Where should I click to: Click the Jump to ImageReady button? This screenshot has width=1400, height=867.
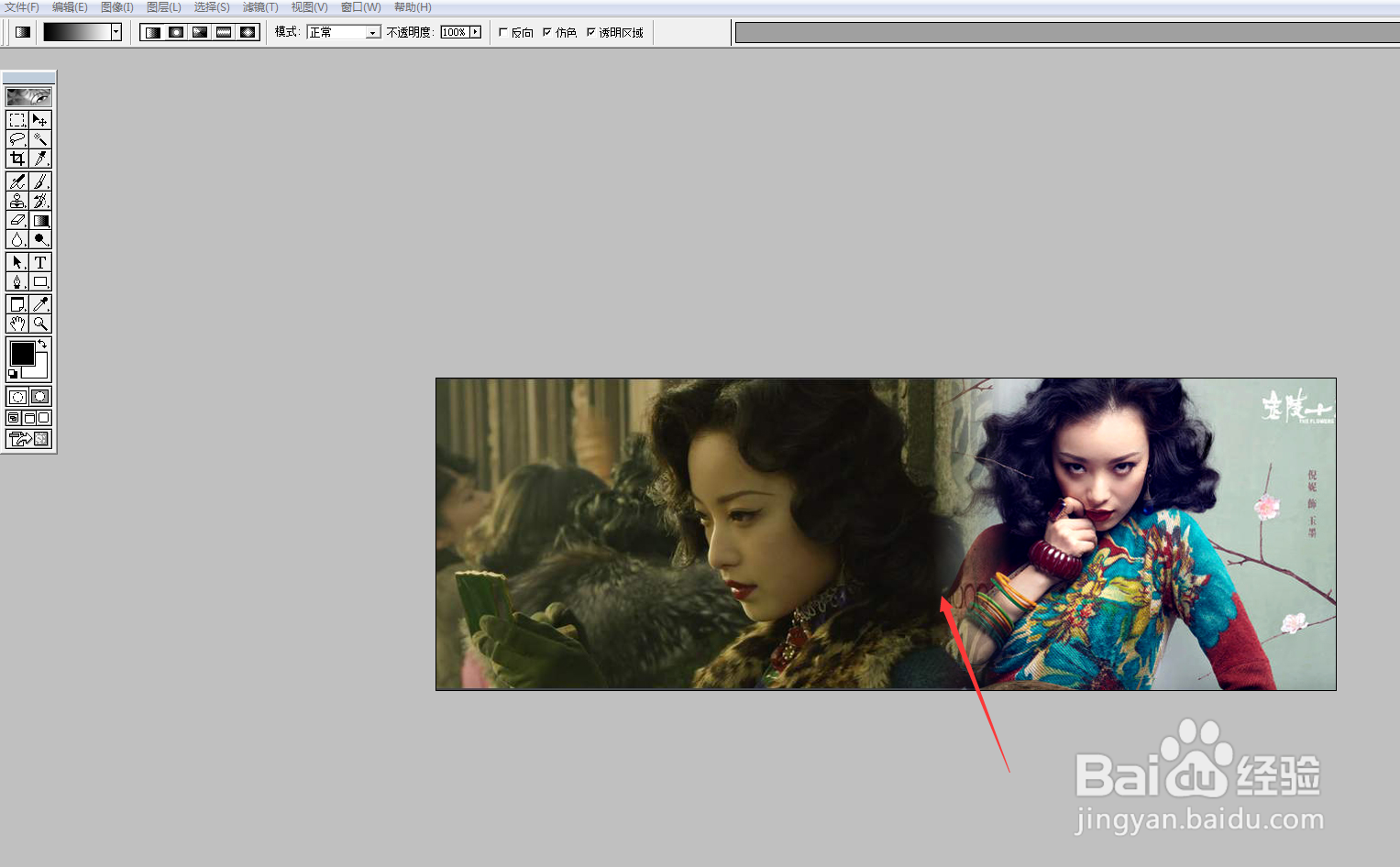point(28,439)
